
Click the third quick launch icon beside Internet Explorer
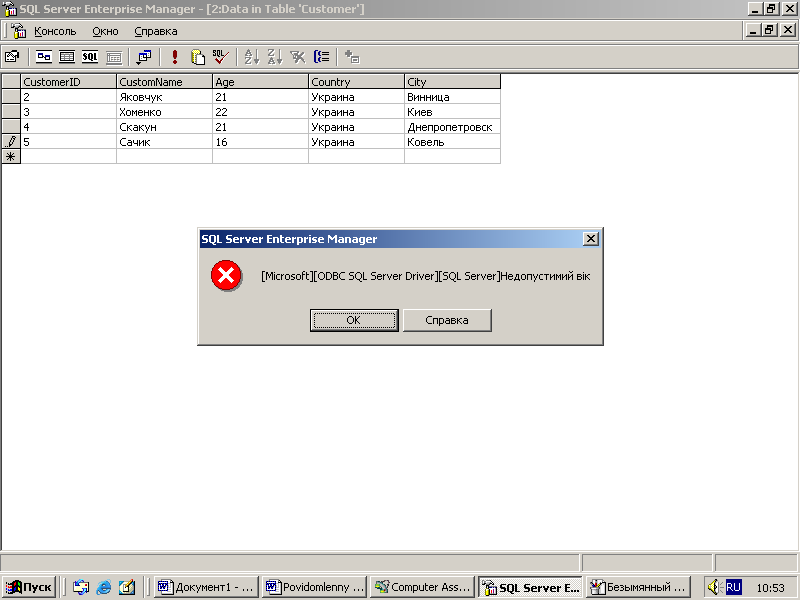click(127, 587)
